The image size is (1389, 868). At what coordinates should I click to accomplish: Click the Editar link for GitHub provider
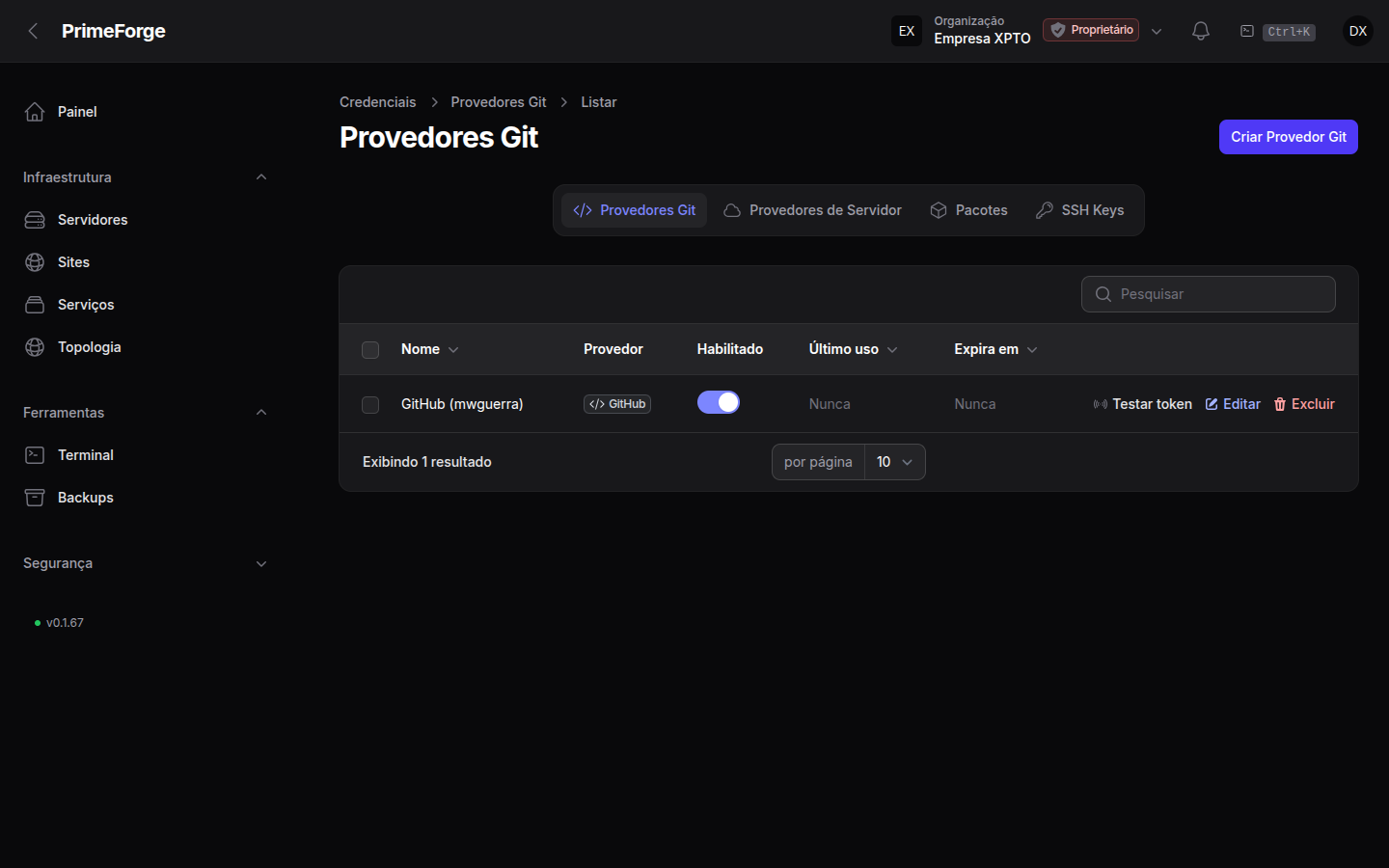point(1233,404)
